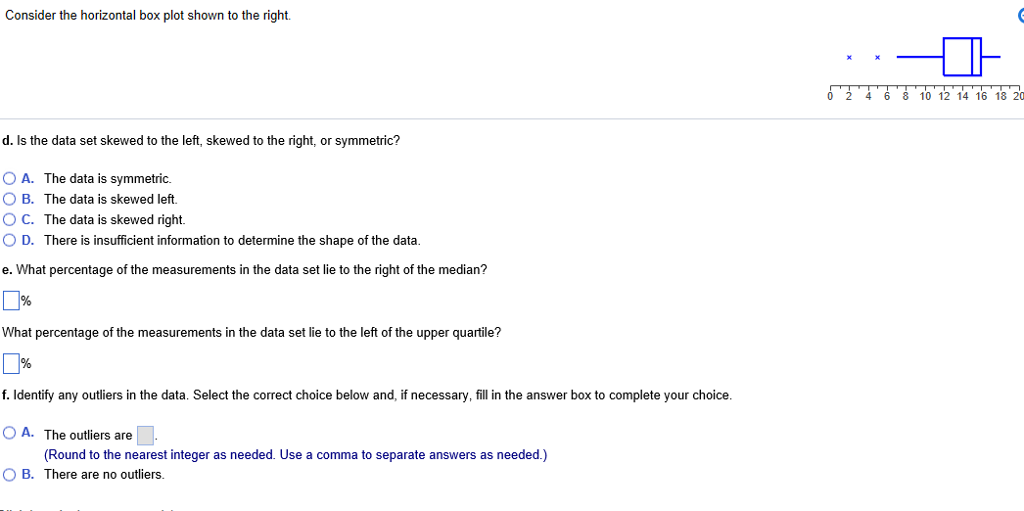Click the percentage box for upper quartile question
This screenshot has height=511, width=1024.
[11, 363]
